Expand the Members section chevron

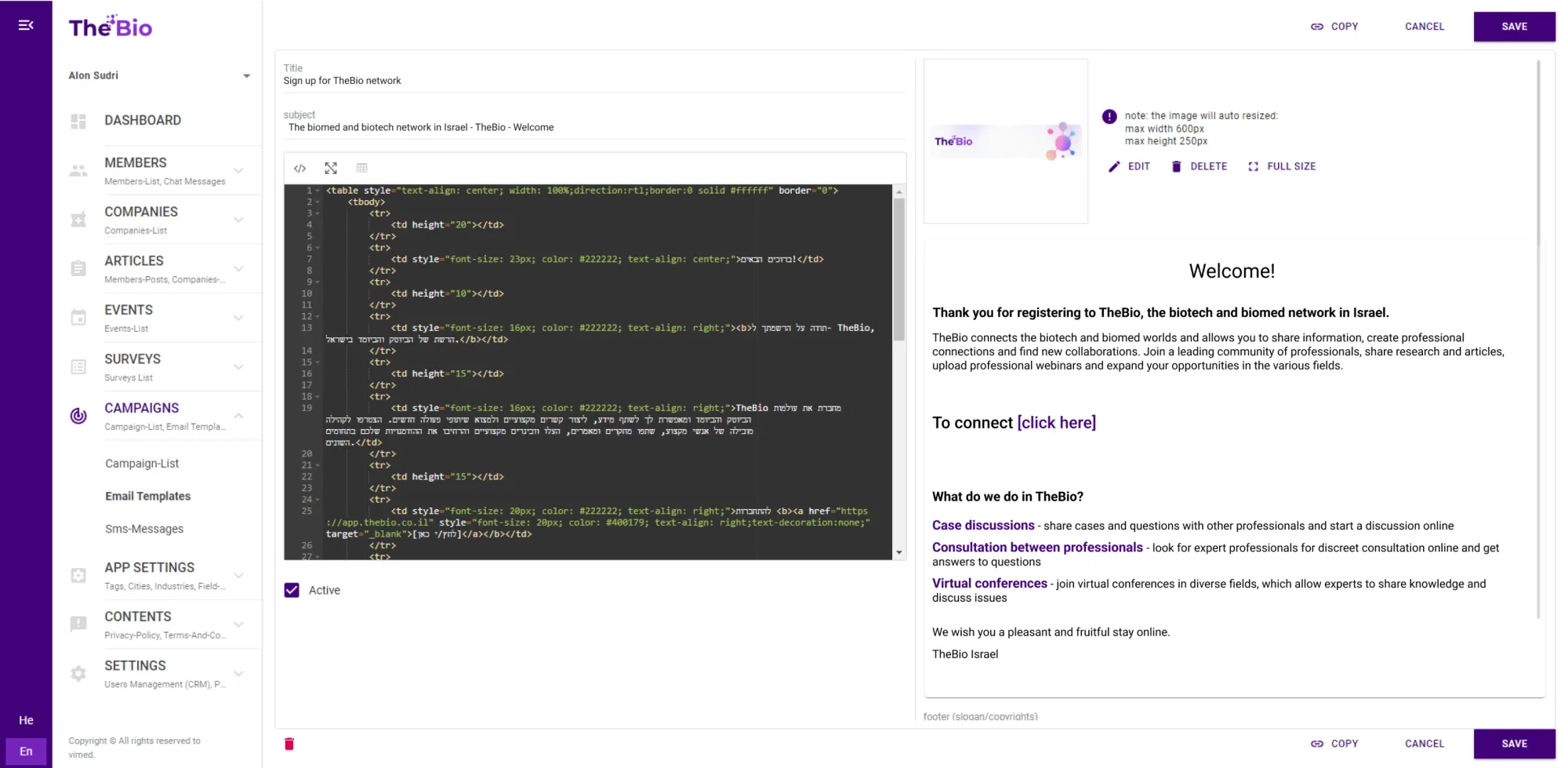click(x=238, y=170)
